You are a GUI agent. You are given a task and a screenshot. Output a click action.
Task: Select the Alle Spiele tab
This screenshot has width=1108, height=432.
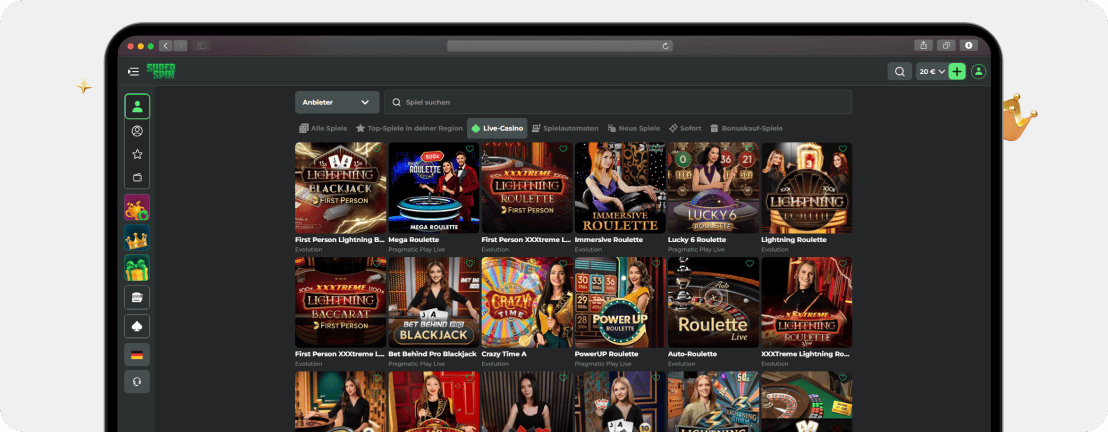[x=323, y=128]
